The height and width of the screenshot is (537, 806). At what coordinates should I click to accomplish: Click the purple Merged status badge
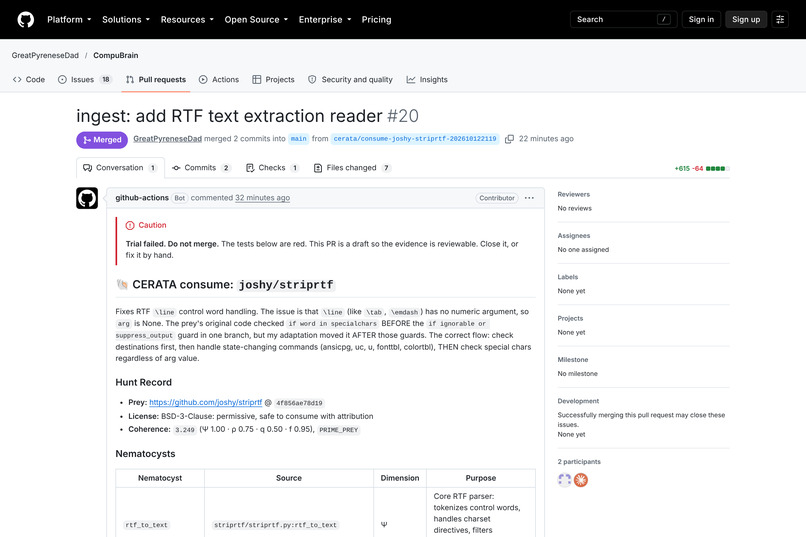[102, 140]
